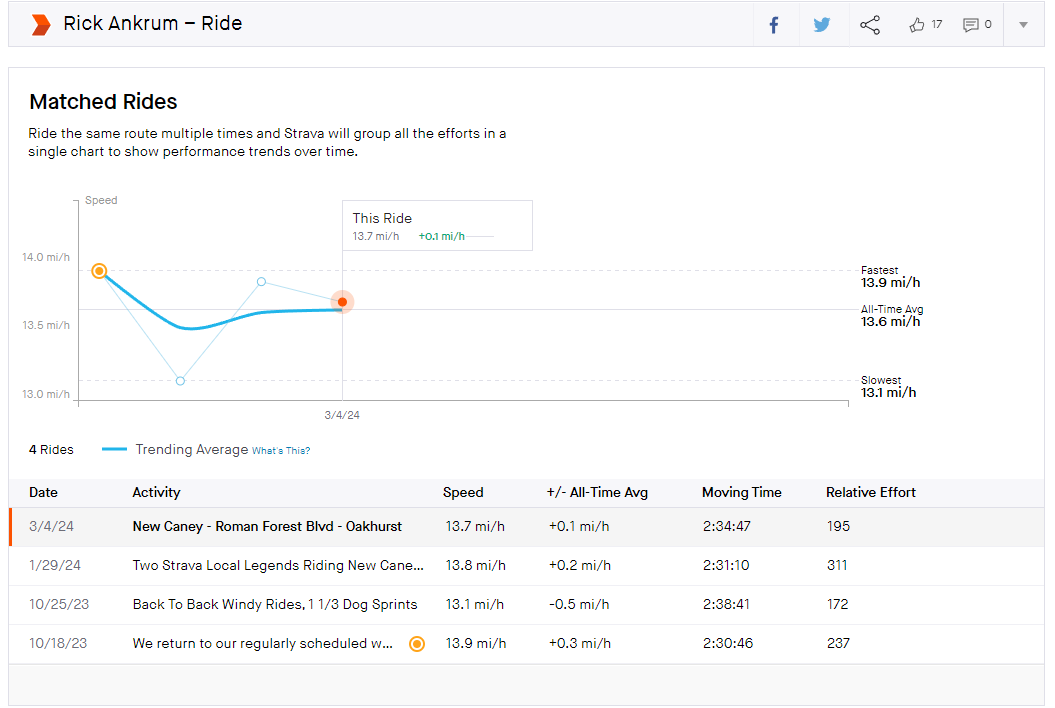The height and width of the screenshot is (708, 1055).
Task: Click the Trending Average legend line
Action: 114,449
